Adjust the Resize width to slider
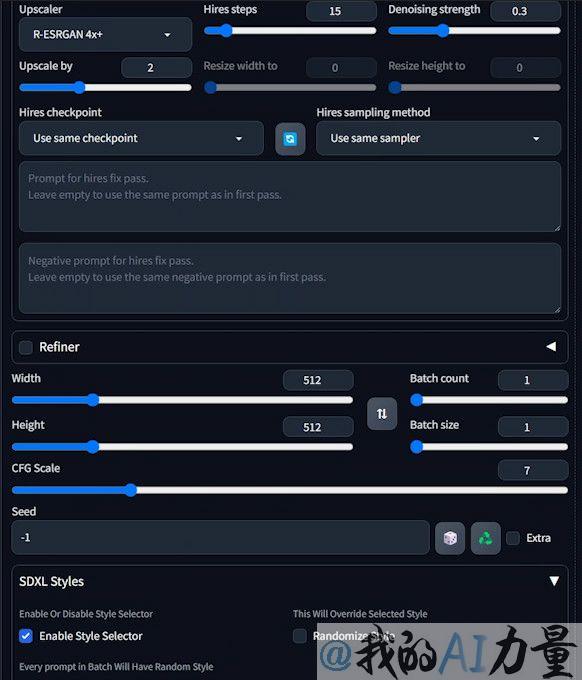 point(290,88)
